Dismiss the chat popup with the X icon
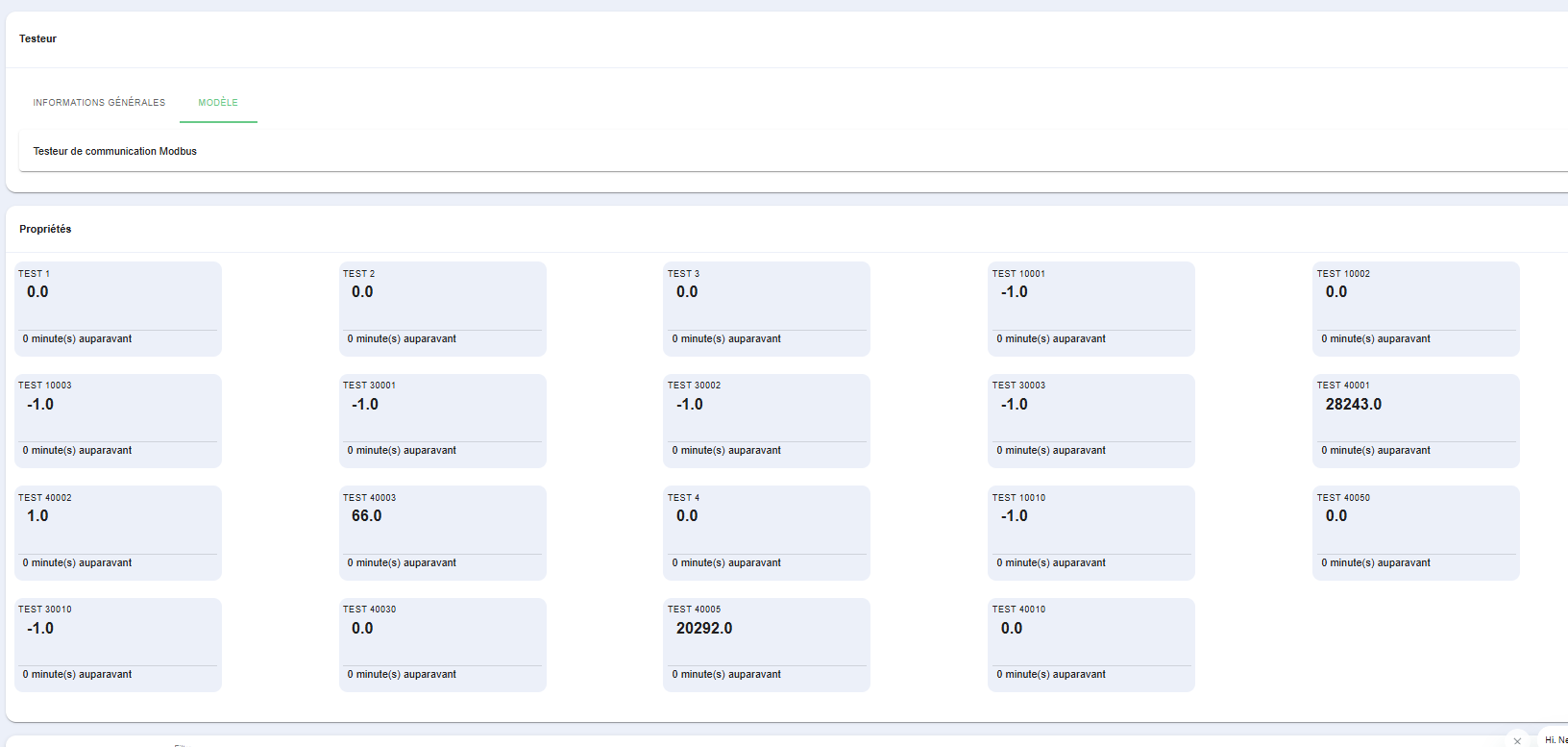The image size is (1568, 747). [x=1517, y=740]
